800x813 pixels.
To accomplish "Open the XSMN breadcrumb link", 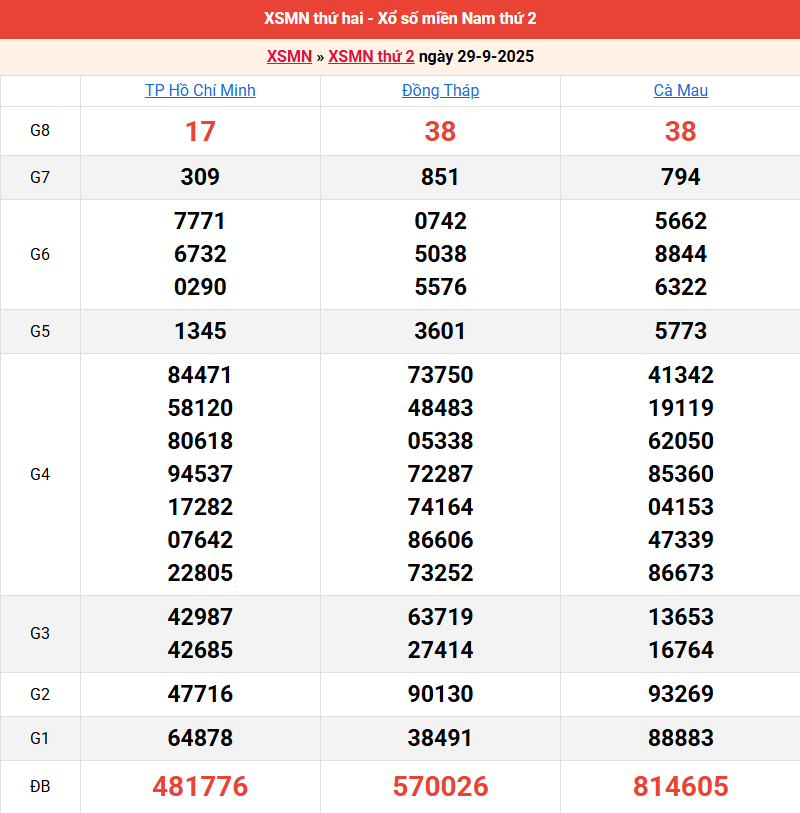I will click(x=289, y=56).
